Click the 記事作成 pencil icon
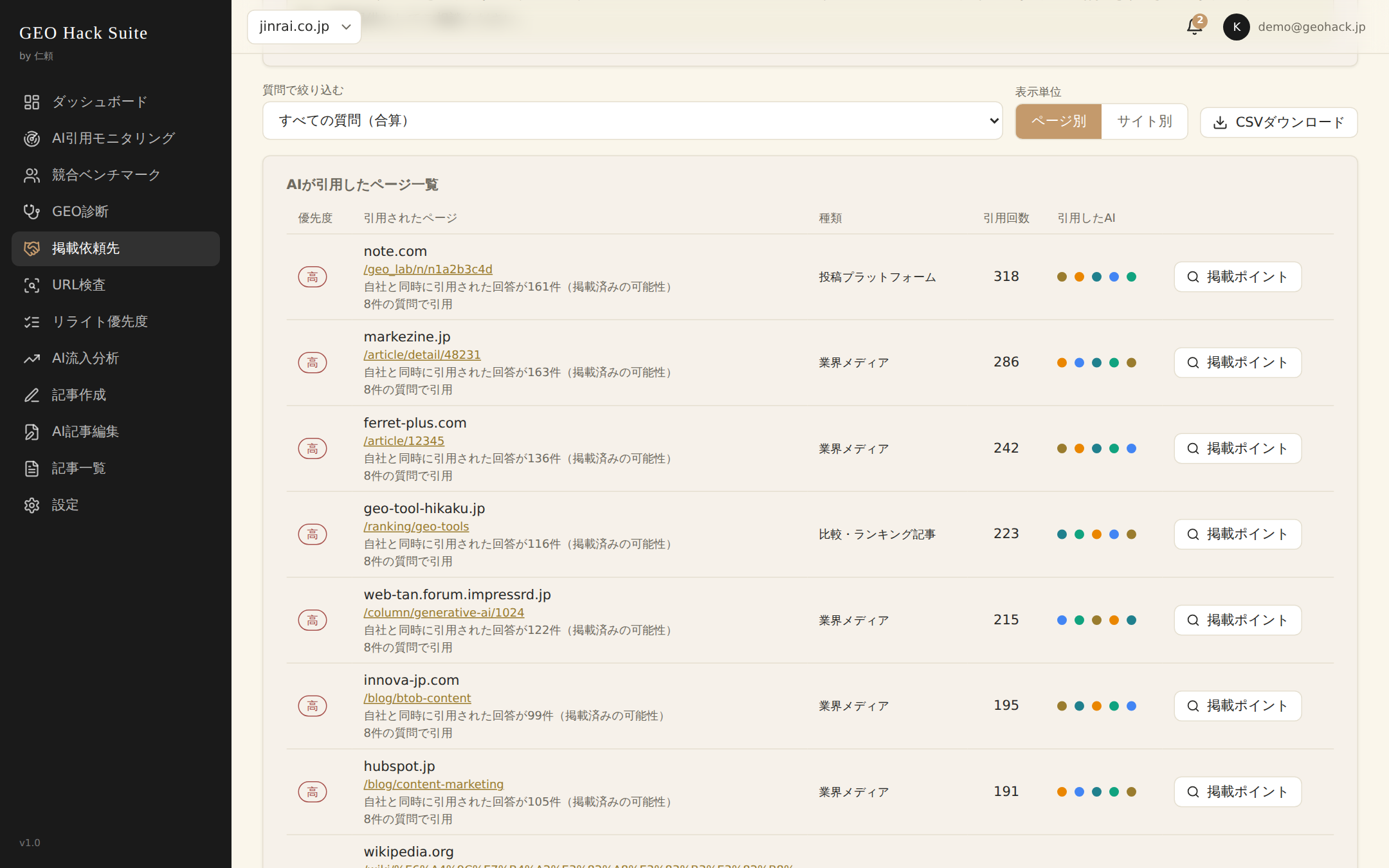This screenshot has width=1389, height=868. point(32,395)
